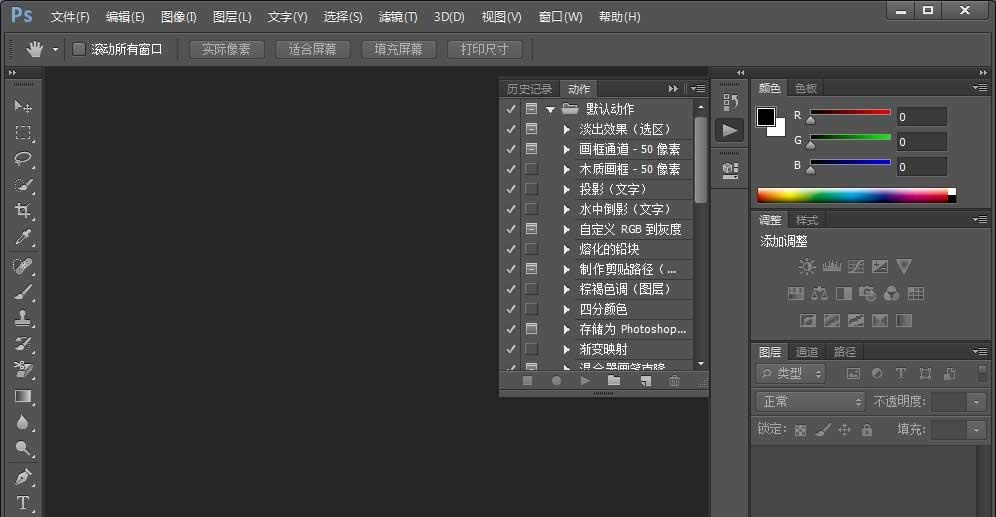Viewport: 996px width, 517px height.
Task: Open the Properties panel from the collapsed dock
Action: (x=730, y=170)
